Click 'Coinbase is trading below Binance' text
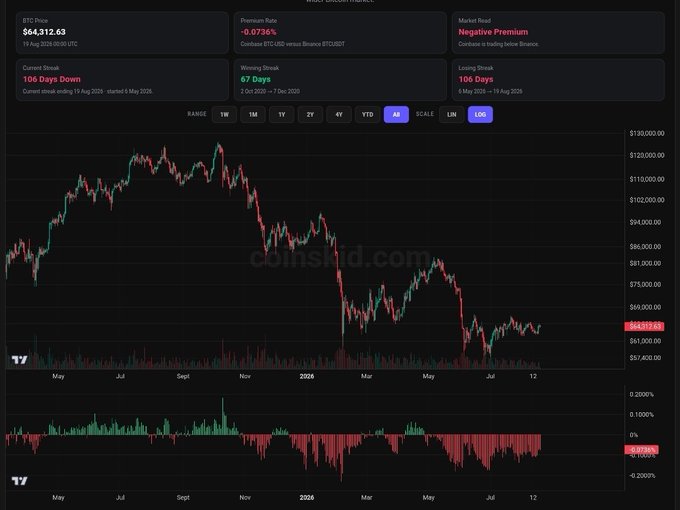This screenshot has width=680, height=510. pos(499,44)
